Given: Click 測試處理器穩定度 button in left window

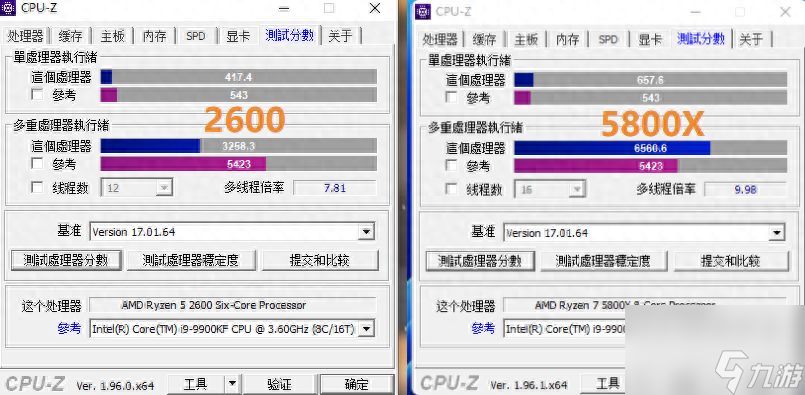Looking at the screenshot, I should (191, 260).
